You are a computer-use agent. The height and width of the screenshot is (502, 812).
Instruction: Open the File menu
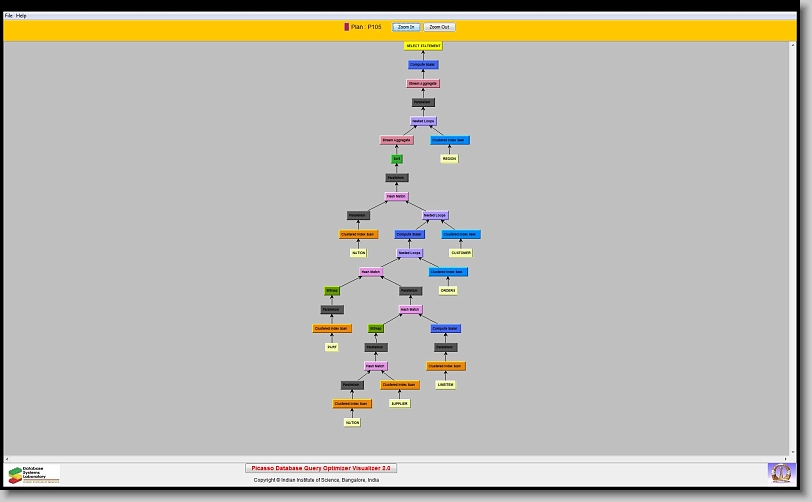point(9,16)
